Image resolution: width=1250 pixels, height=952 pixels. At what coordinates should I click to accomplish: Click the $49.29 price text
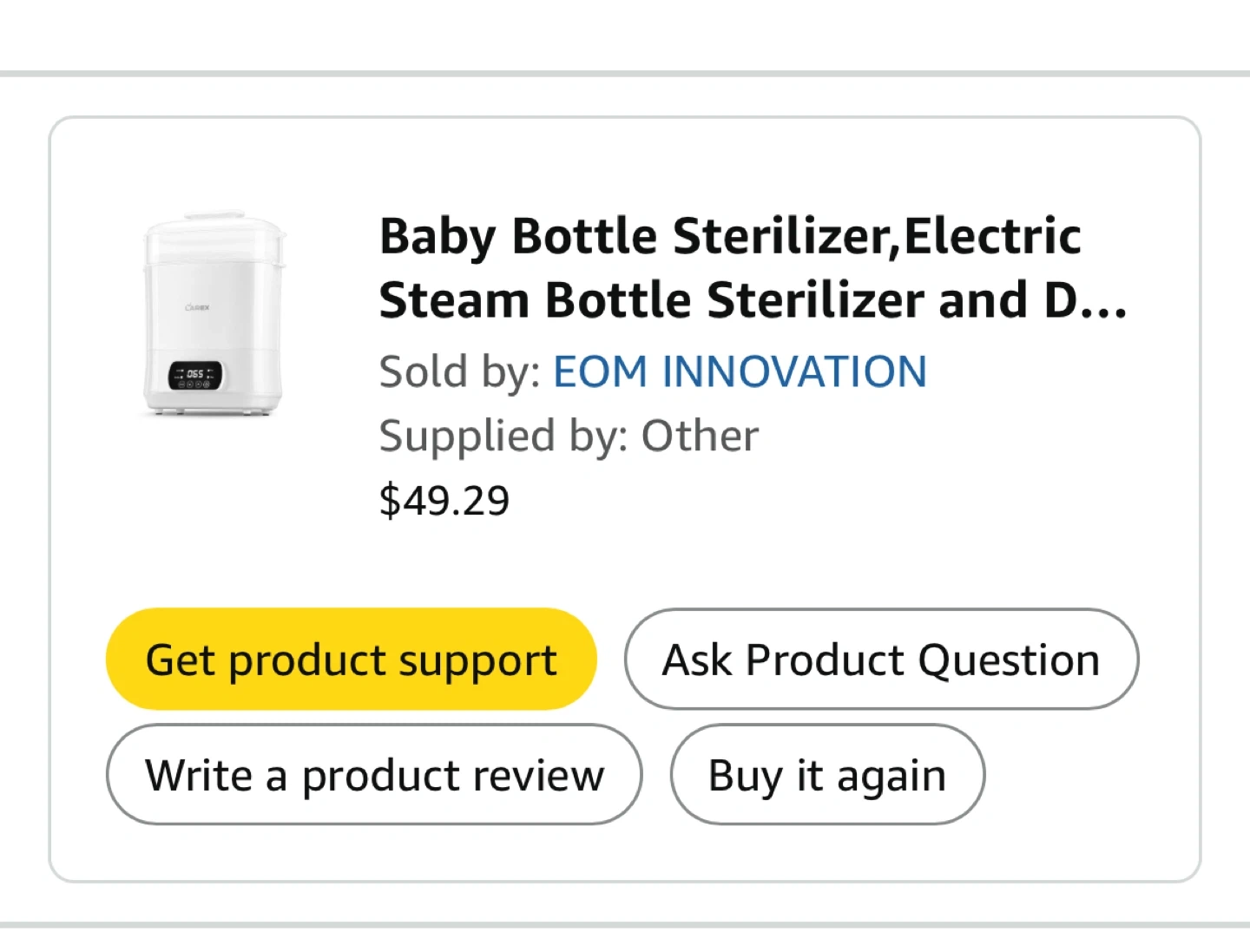pos(444,501)
